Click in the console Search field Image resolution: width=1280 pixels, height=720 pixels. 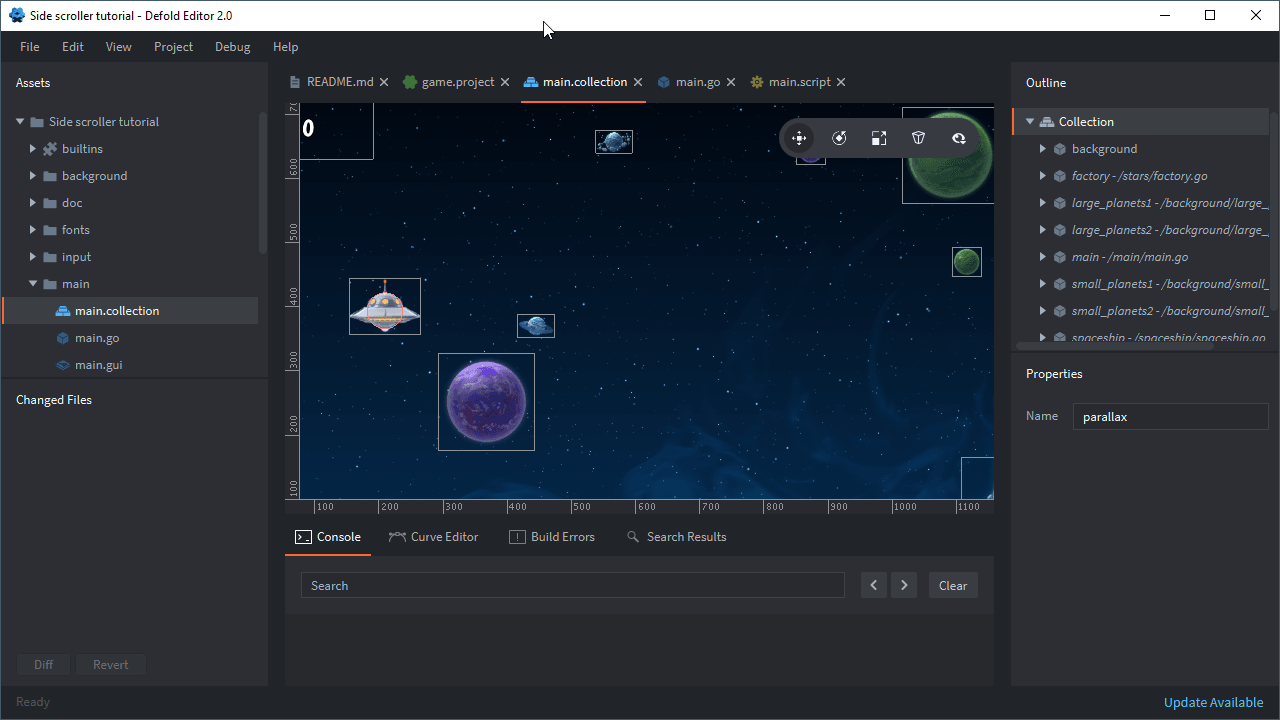[x=572, y=585]
